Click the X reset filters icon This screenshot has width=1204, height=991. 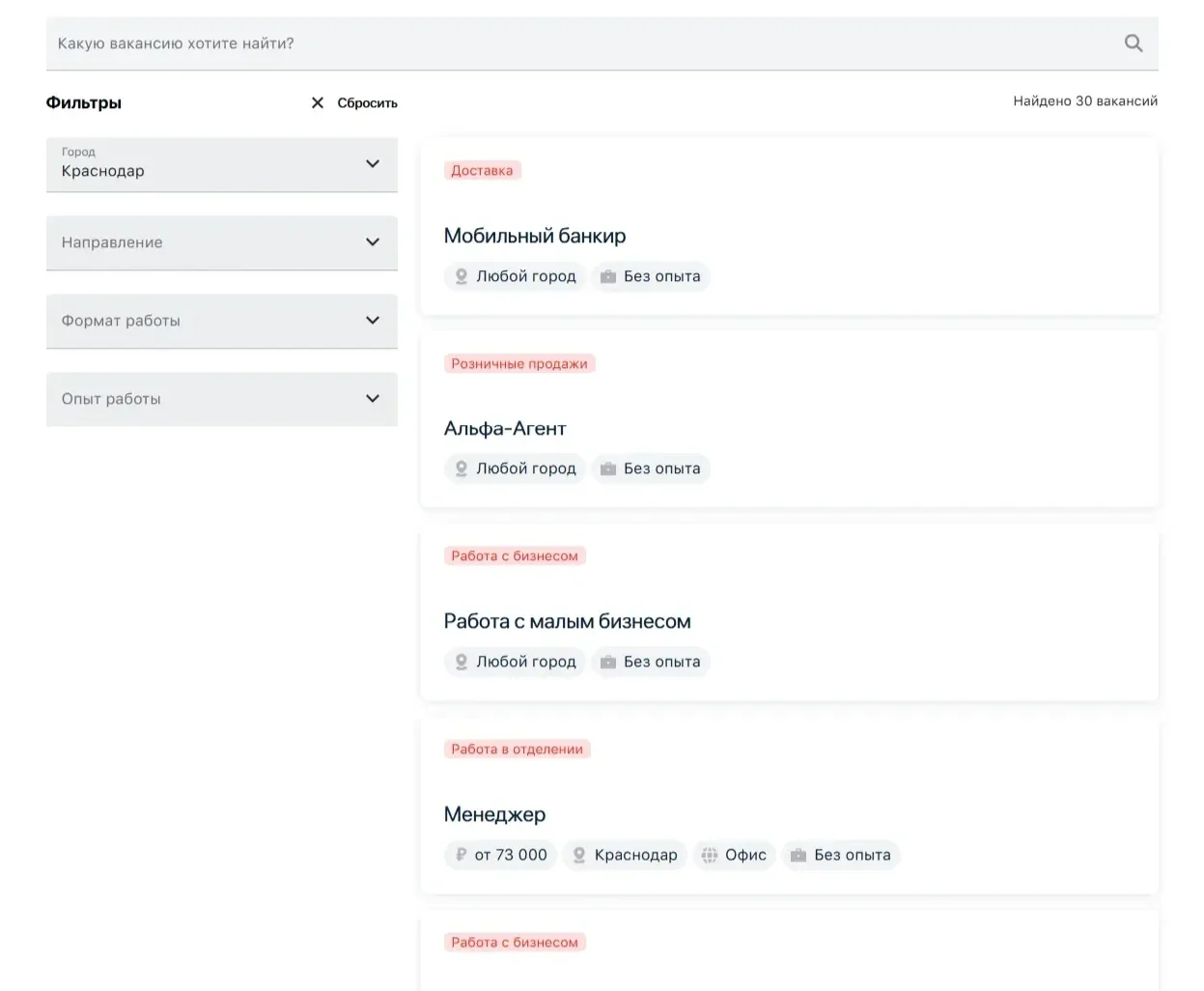(317, 102)
